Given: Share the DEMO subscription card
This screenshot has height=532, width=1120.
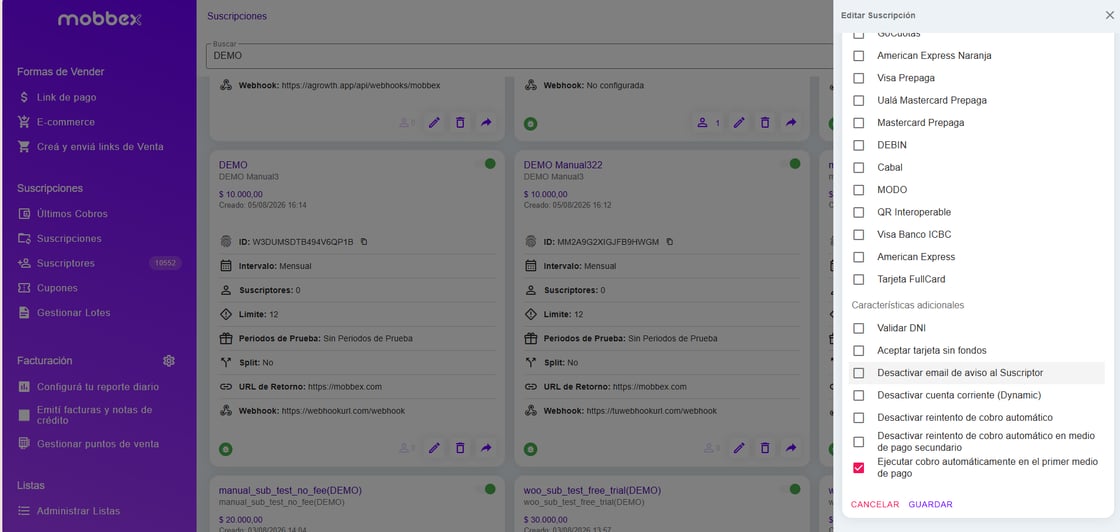Looking at the screenshot, I should tap(486, 448).
